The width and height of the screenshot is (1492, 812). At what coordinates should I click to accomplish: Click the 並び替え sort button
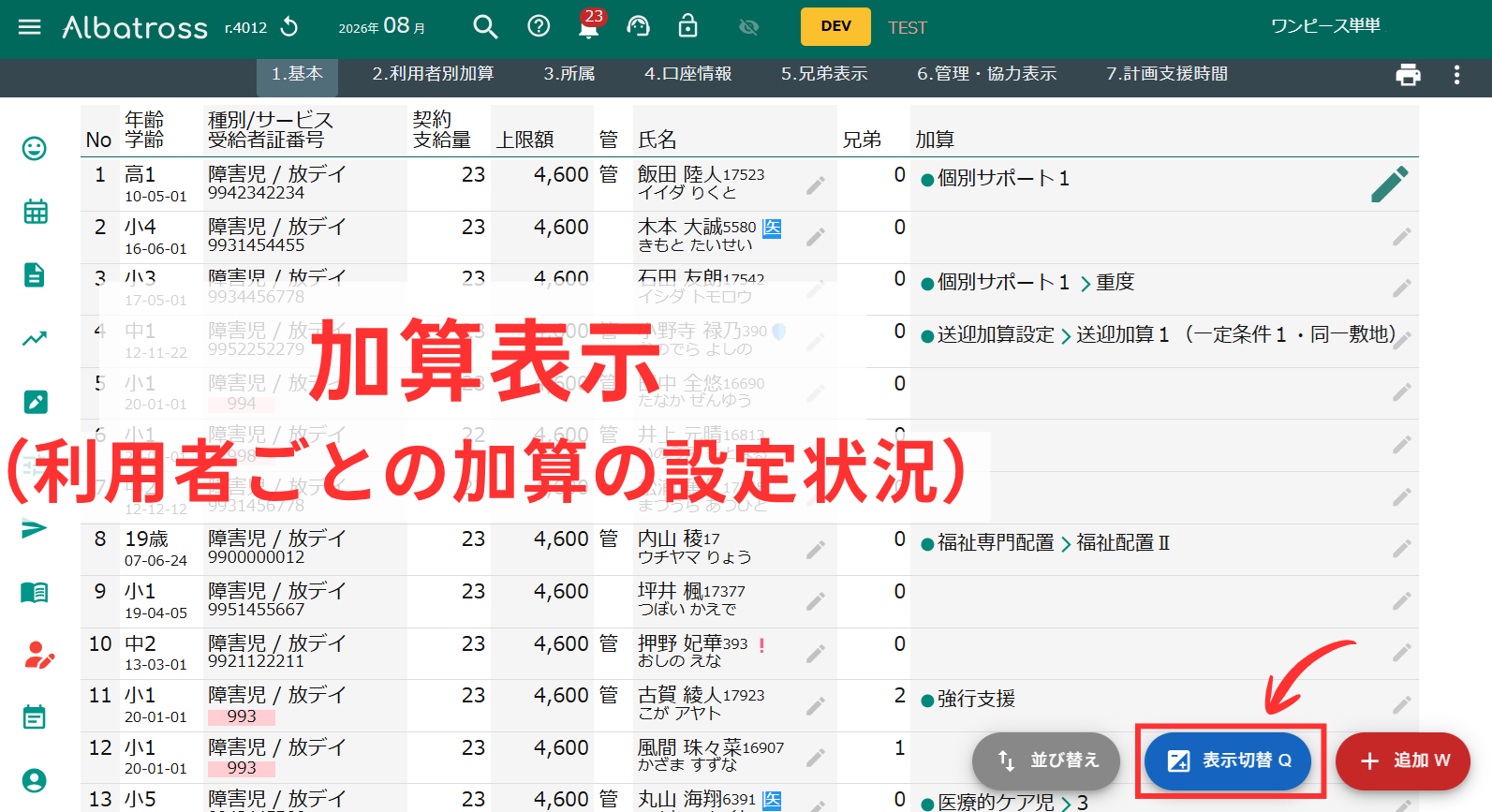click(x=1046, y=760)
